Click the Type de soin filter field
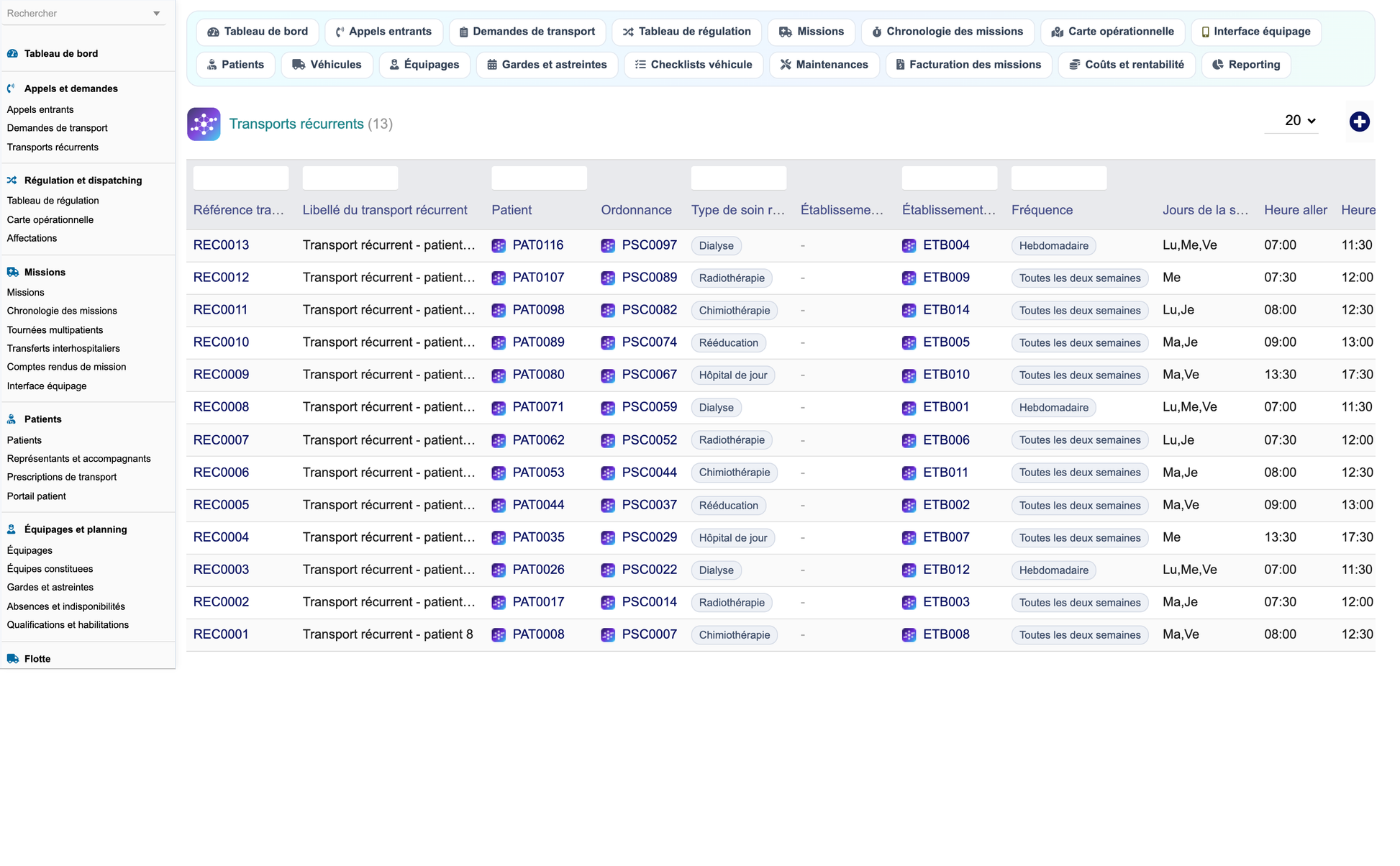 pyautogui.click(x=739, y=178)
